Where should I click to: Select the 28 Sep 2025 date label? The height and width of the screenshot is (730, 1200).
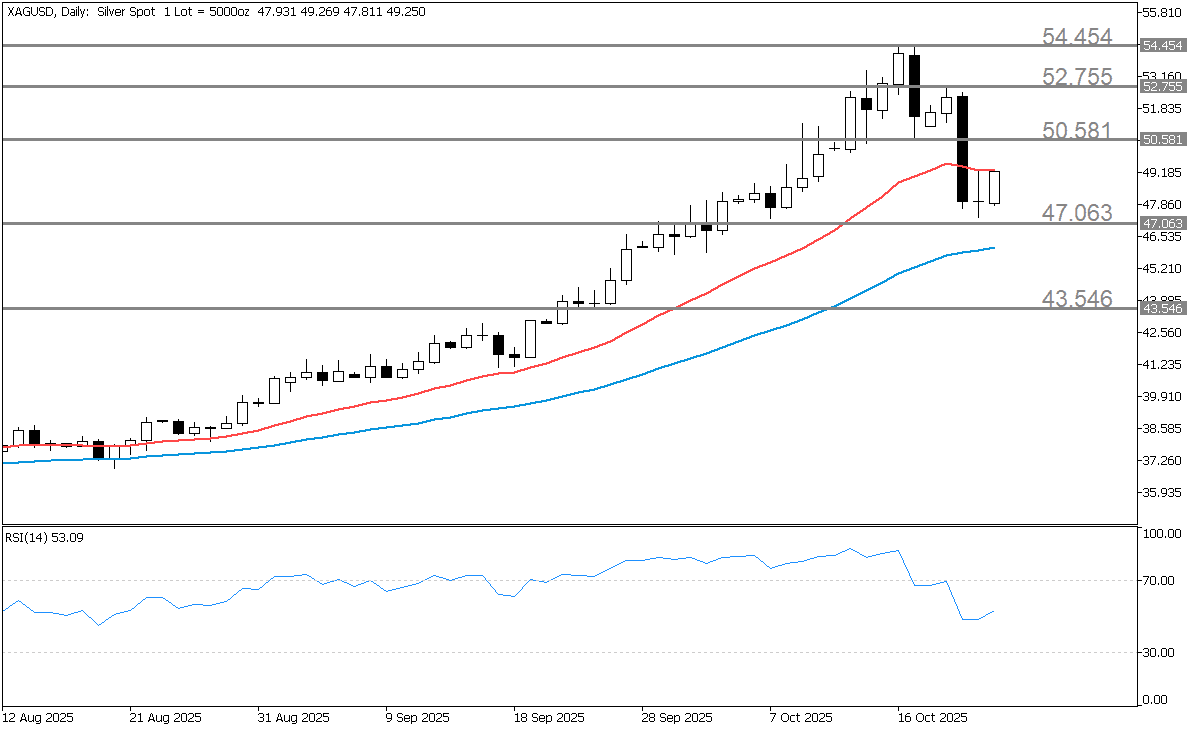676,718
